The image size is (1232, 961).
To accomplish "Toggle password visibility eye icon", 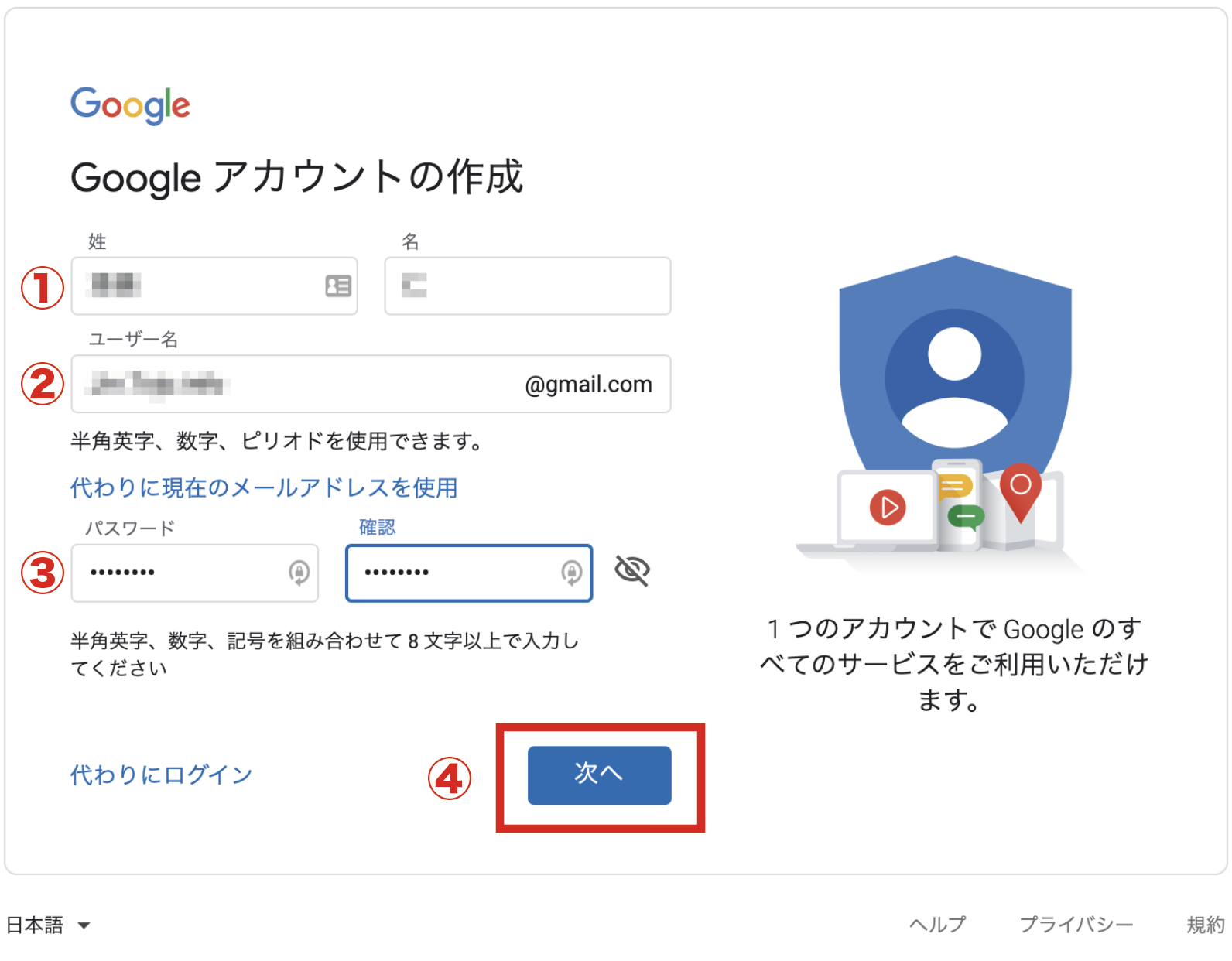I will pos(632,571).
